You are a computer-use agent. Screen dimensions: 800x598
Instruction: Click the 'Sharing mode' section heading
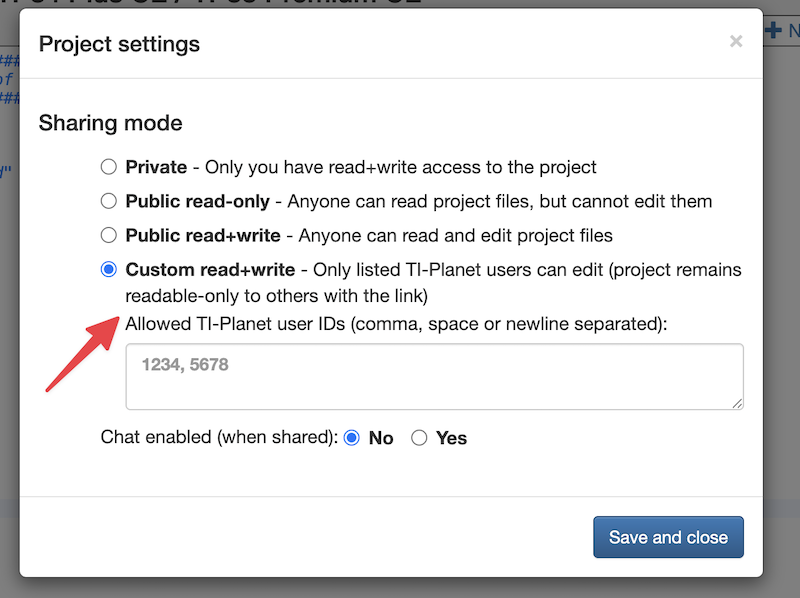[x=110, y=123]
